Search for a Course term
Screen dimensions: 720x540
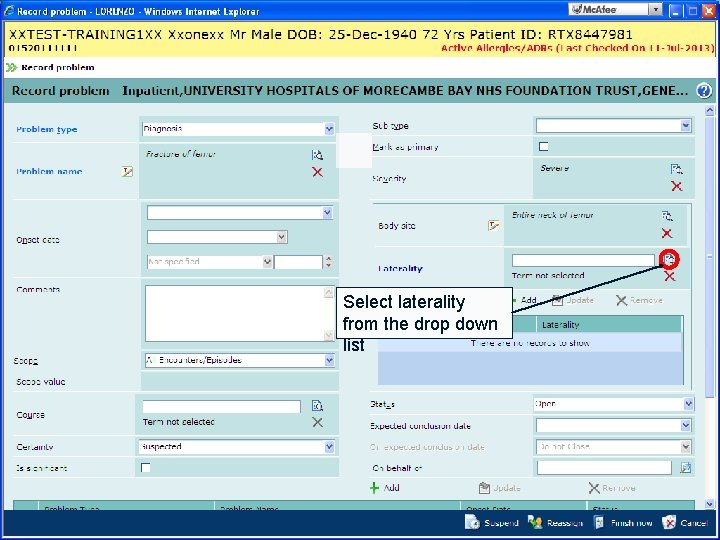317,406
